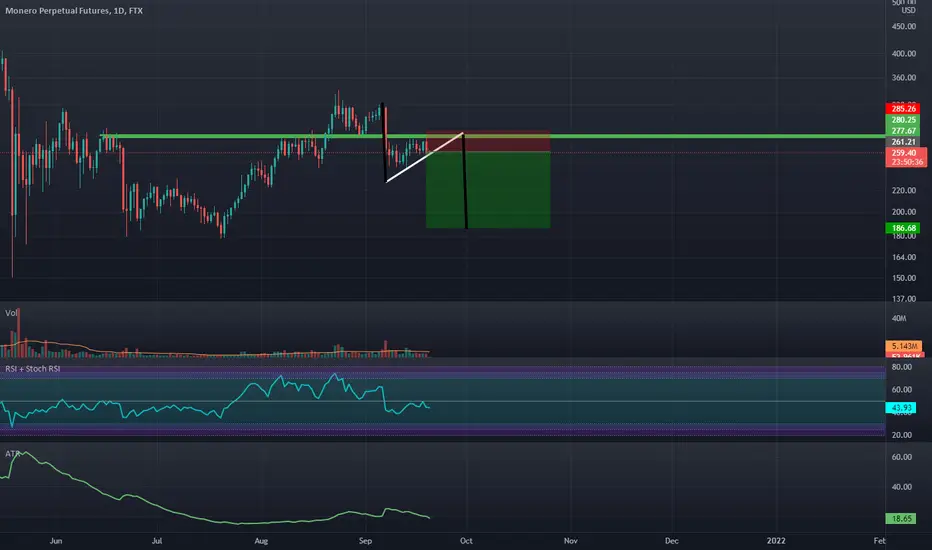Click the 450.00 price scale label
The width and height of the screenshot is (932, 550).
pyautogui.click(x=903, y=26)
